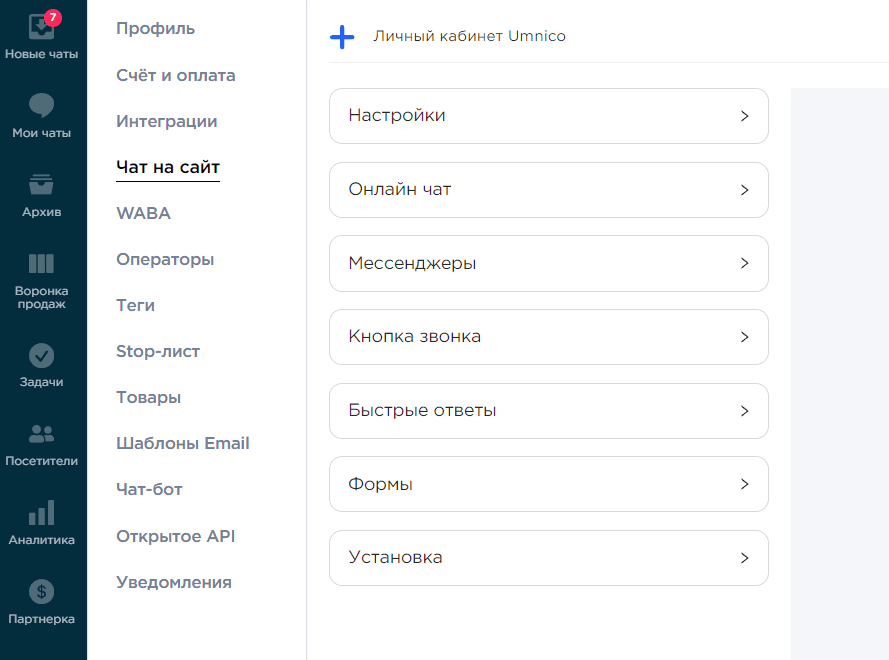
Task: Go to Операторы settings menu item
Action: 165,260
